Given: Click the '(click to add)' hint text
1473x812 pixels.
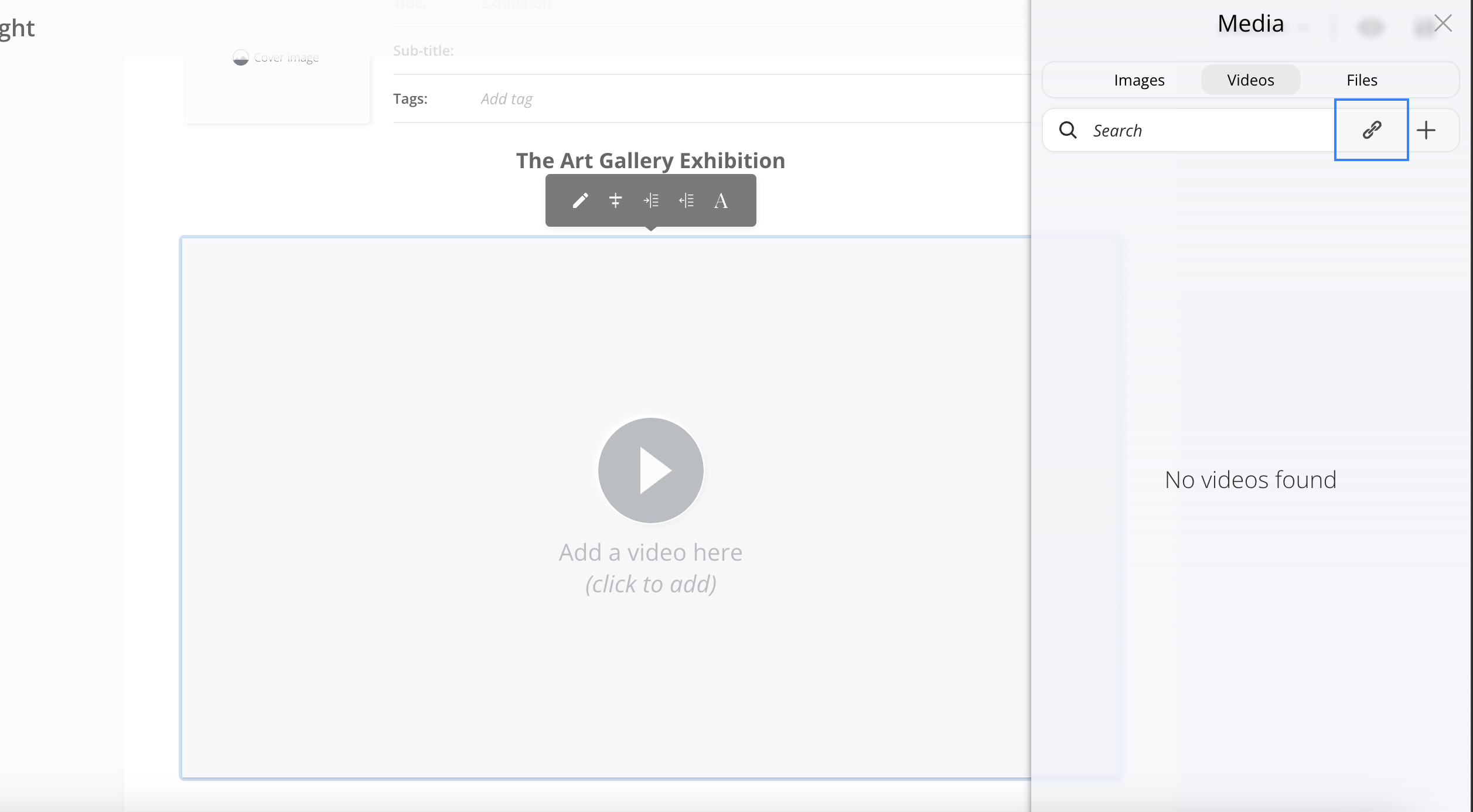Looking at the screenshot, I should click(x=650, y=584).
